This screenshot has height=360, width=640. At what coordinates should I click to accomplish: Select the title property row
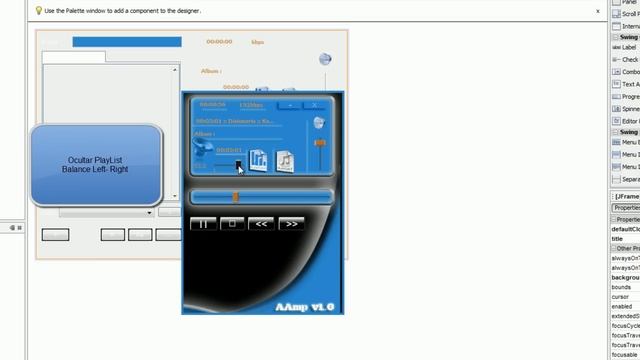(x=625, y=239)
